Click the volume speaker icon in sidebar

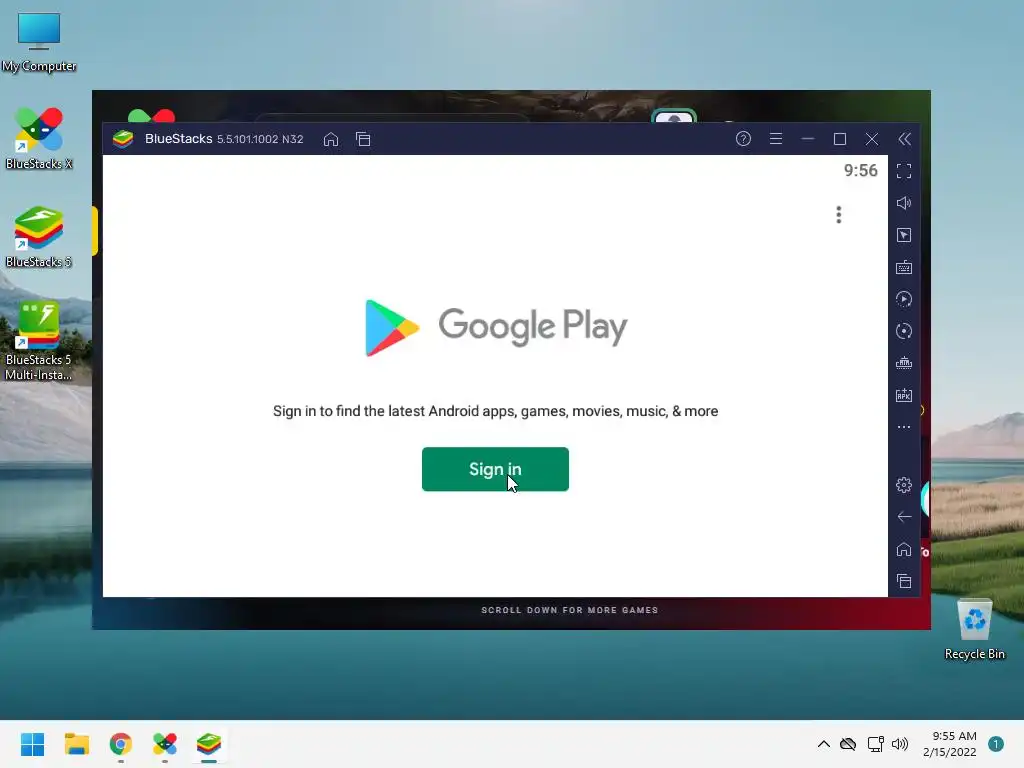point(904,203)
